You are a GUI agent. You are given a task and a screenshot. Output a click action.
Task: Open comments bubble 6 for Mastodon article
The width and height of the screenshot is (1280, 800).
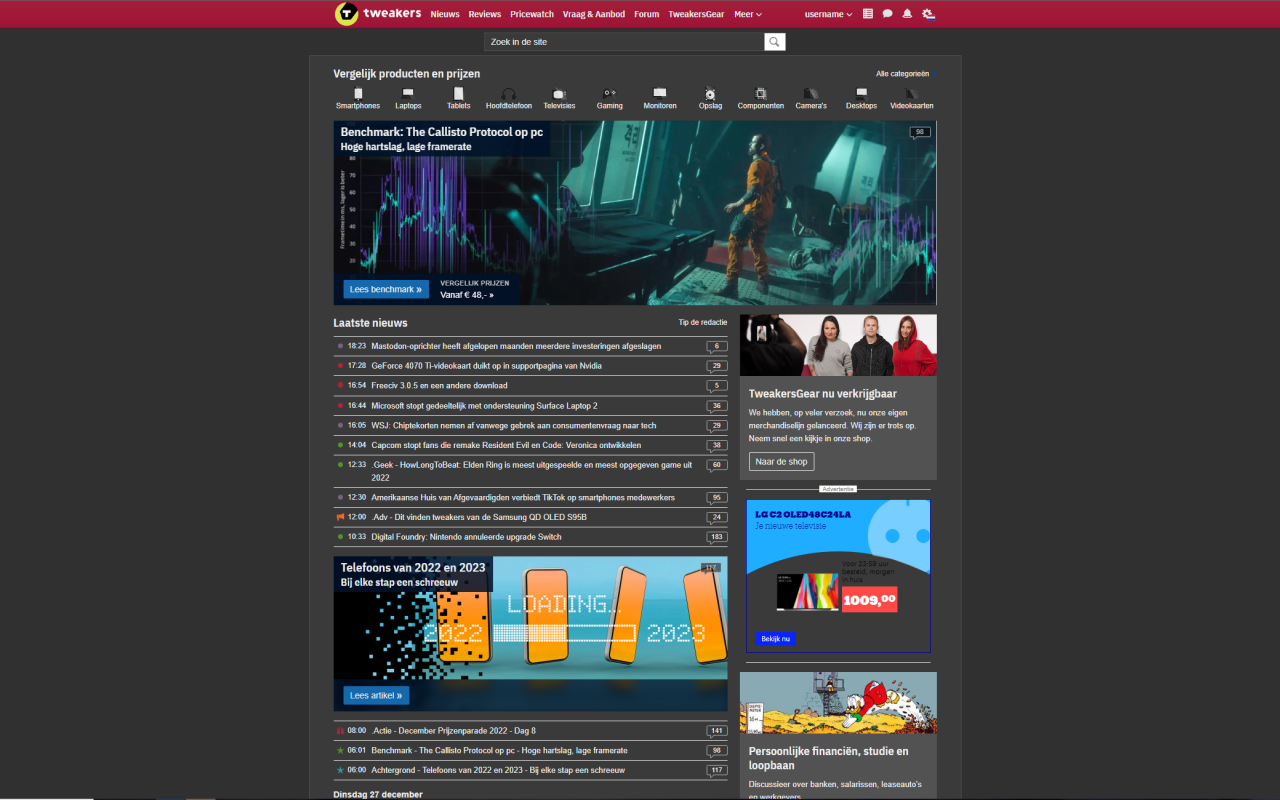717,347
